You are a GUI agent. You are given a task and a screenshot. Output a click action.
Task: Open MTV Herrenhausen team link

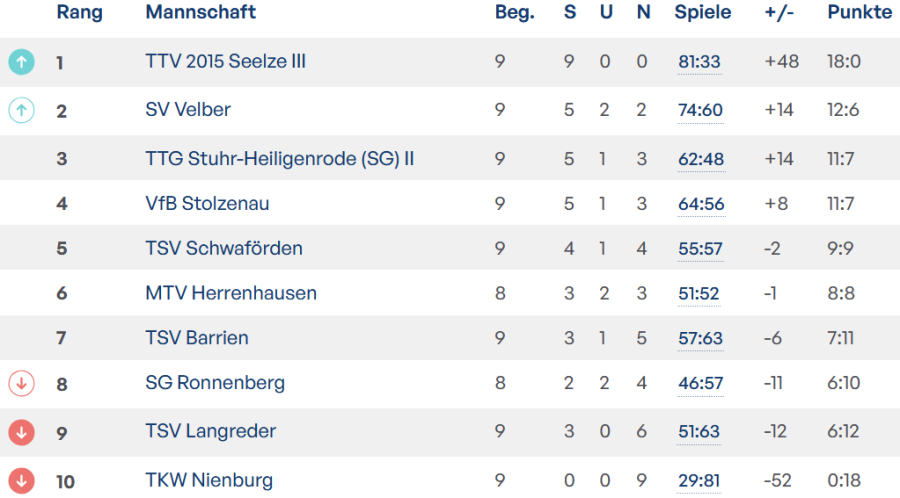click(231, 294)
